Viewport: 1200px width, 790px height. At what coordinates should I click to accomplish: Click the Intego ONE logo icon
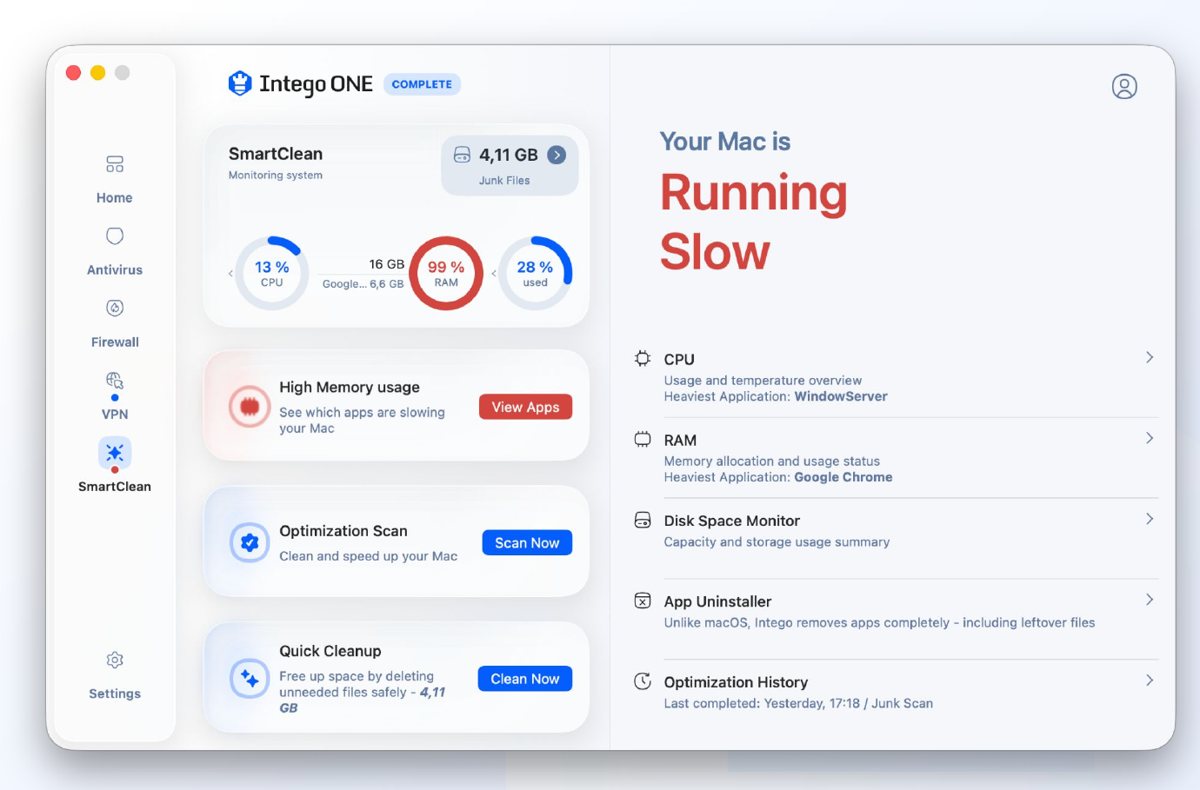tap(240, 83)
